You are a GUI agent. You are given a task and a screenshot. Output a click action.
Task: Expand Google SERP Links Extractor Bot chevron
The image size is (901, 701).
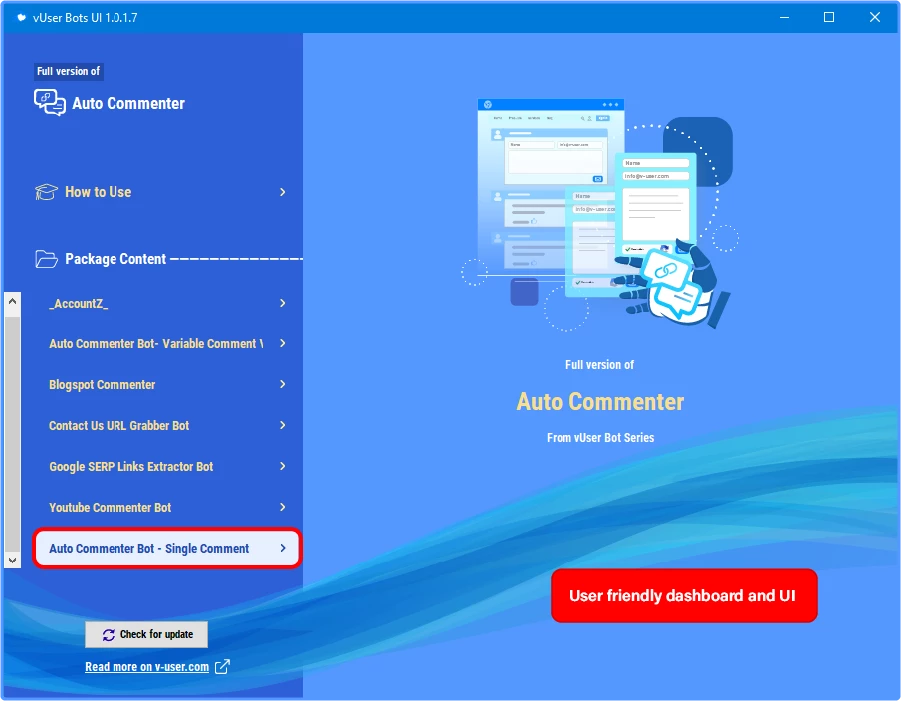point(283,466)
